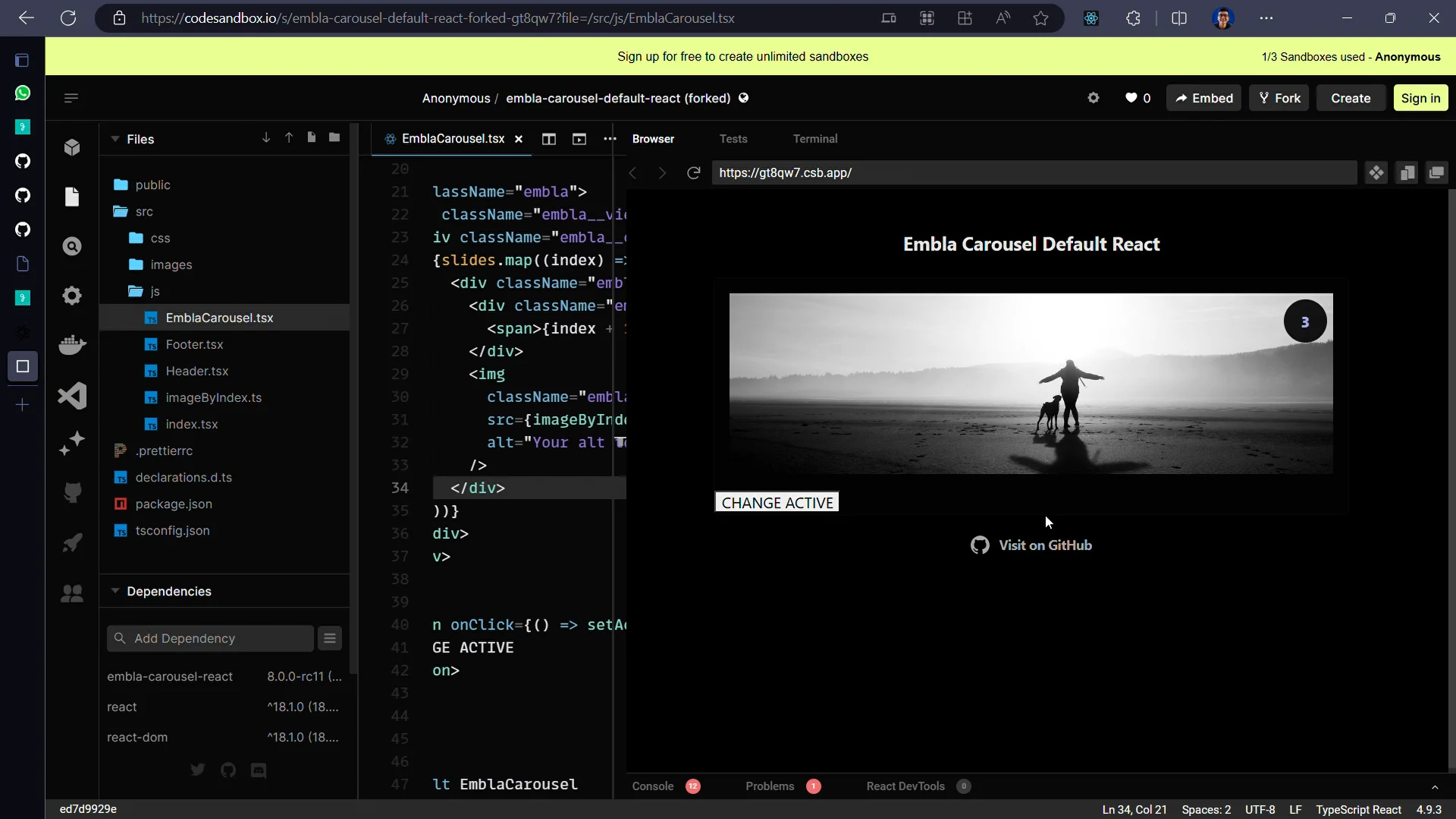Switch to the Tests tab
This screenshot has height=819, width=1456.
[x=733, y=139]
